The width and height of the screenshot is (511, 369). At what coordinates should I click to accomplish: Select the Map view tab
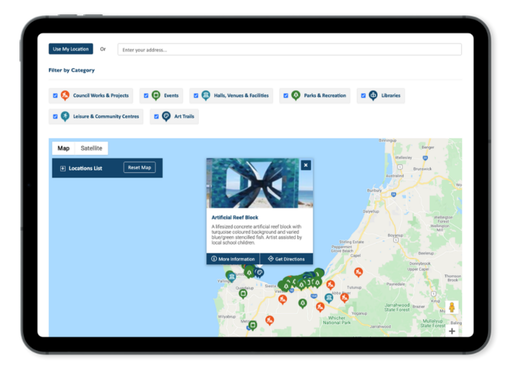point(63,148)
